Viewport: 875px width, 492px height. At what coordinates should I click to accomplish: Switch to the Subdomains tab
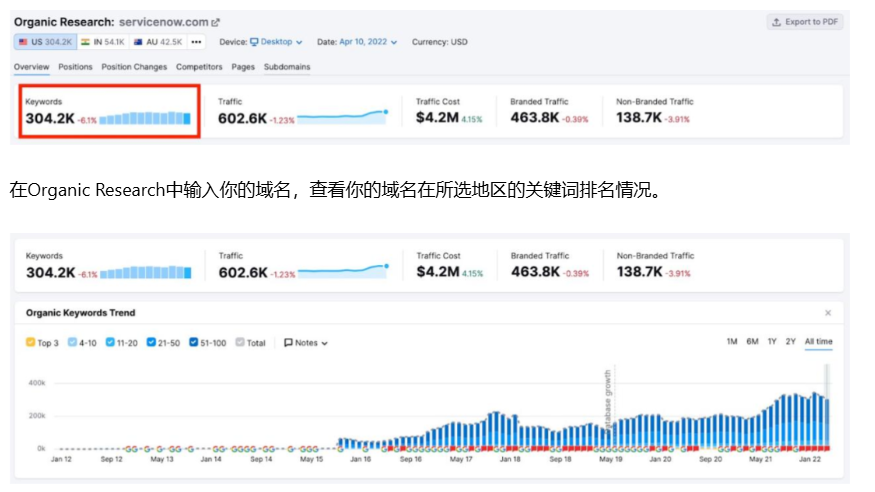tap(287, 67)
